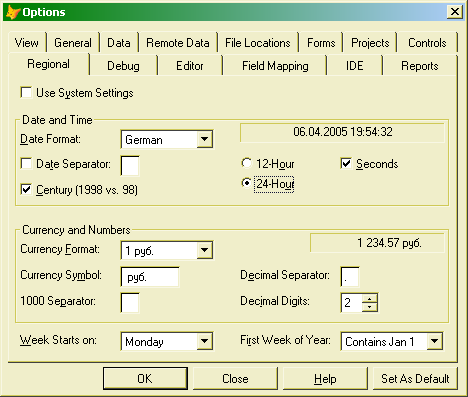Close the Options dialog with the X button
The width and height of the screenshot is (468, 397).
click(x=455, y=12)
